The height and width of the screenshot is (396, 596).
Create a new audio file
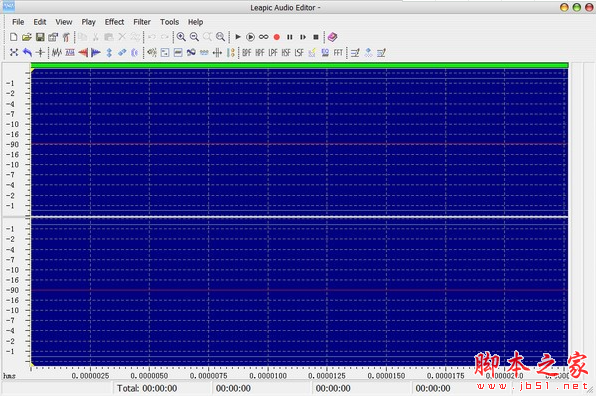pos(14,37)
